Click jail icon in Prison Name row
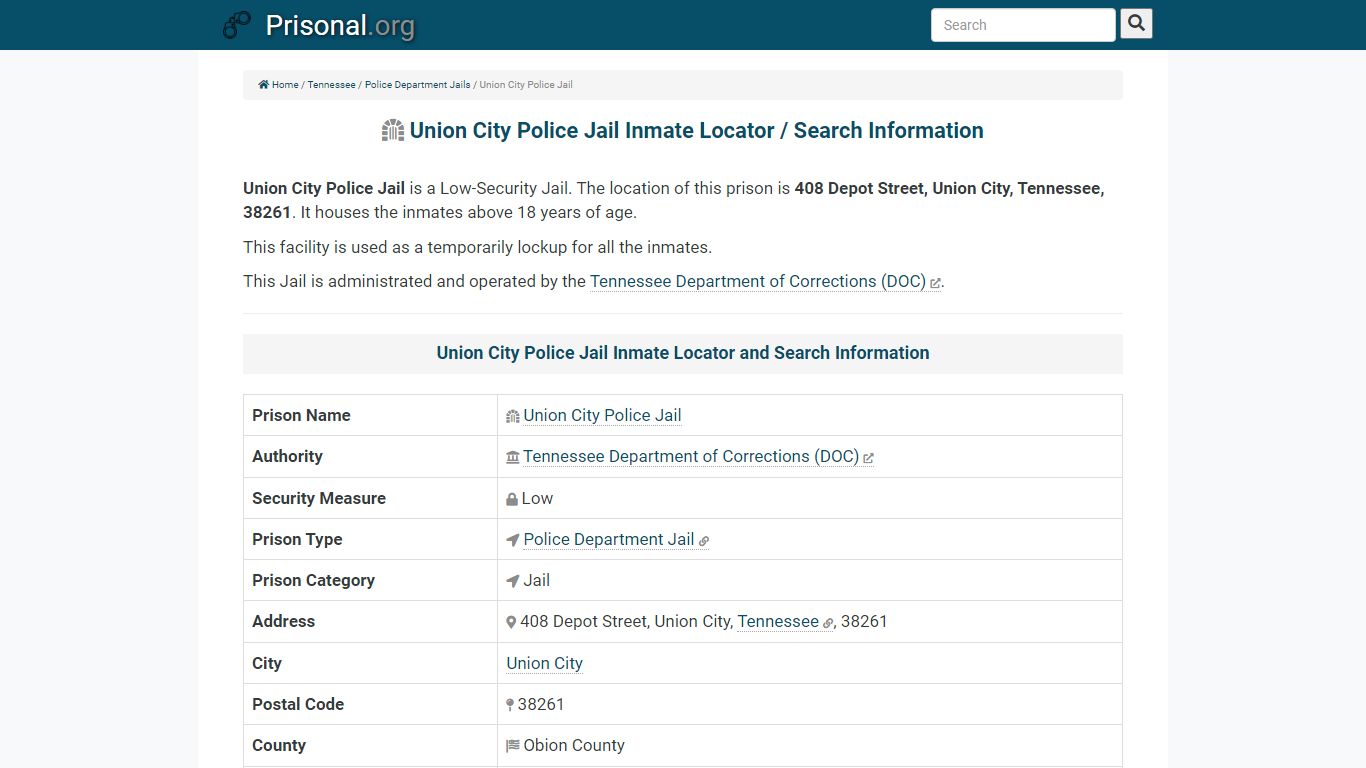Viewport: 1366px width, 768px height. (x=513, y=416)
